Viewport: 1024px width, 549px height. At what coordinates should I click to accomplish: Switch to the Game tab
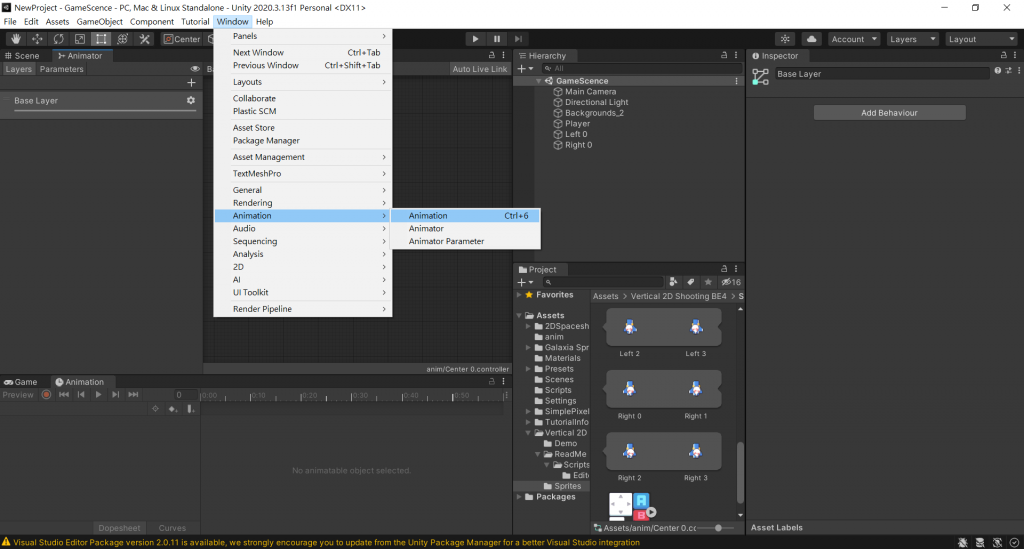(21, 382)
